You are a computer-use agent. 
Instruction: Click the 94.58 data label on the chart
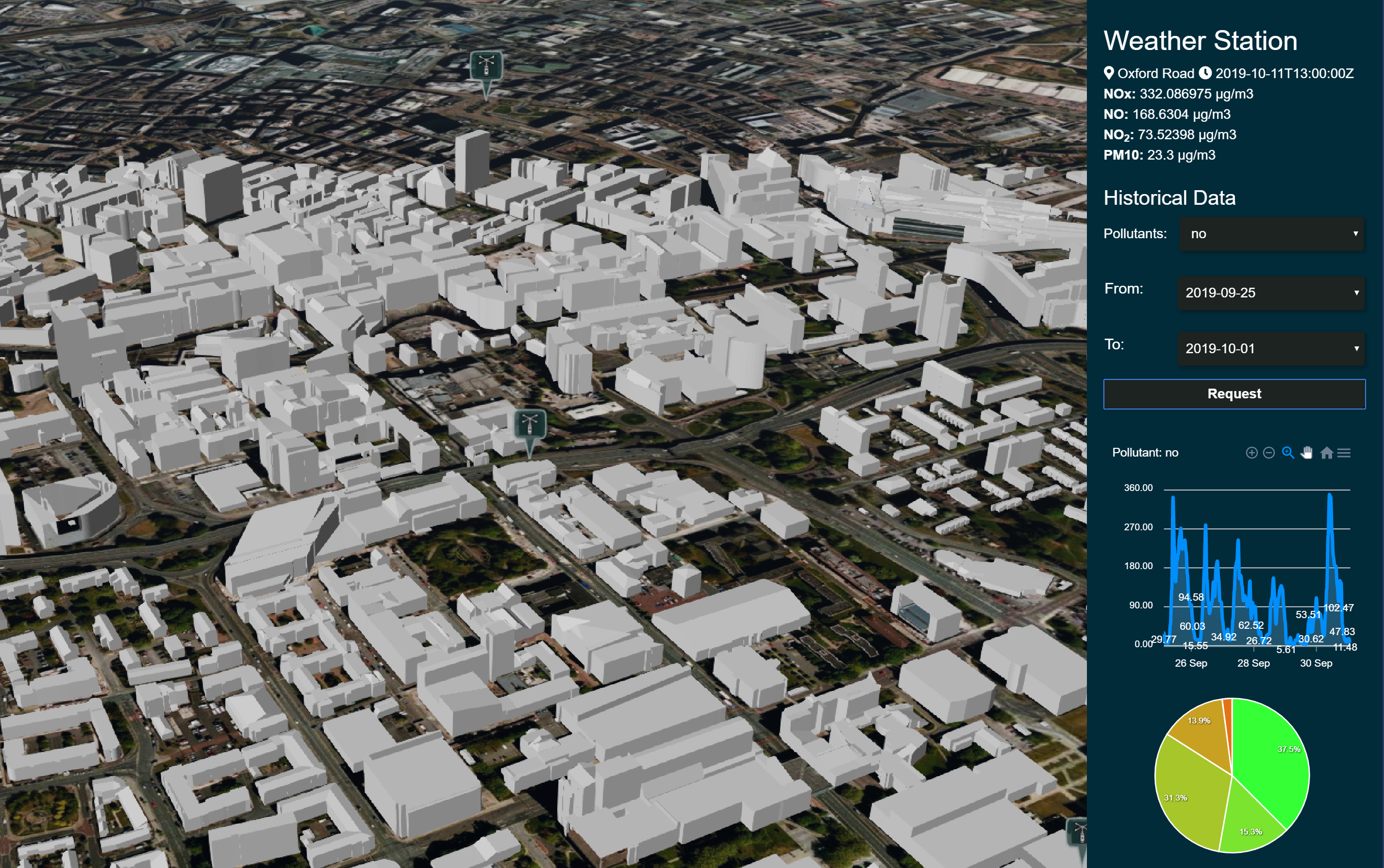pos(1190,597)
